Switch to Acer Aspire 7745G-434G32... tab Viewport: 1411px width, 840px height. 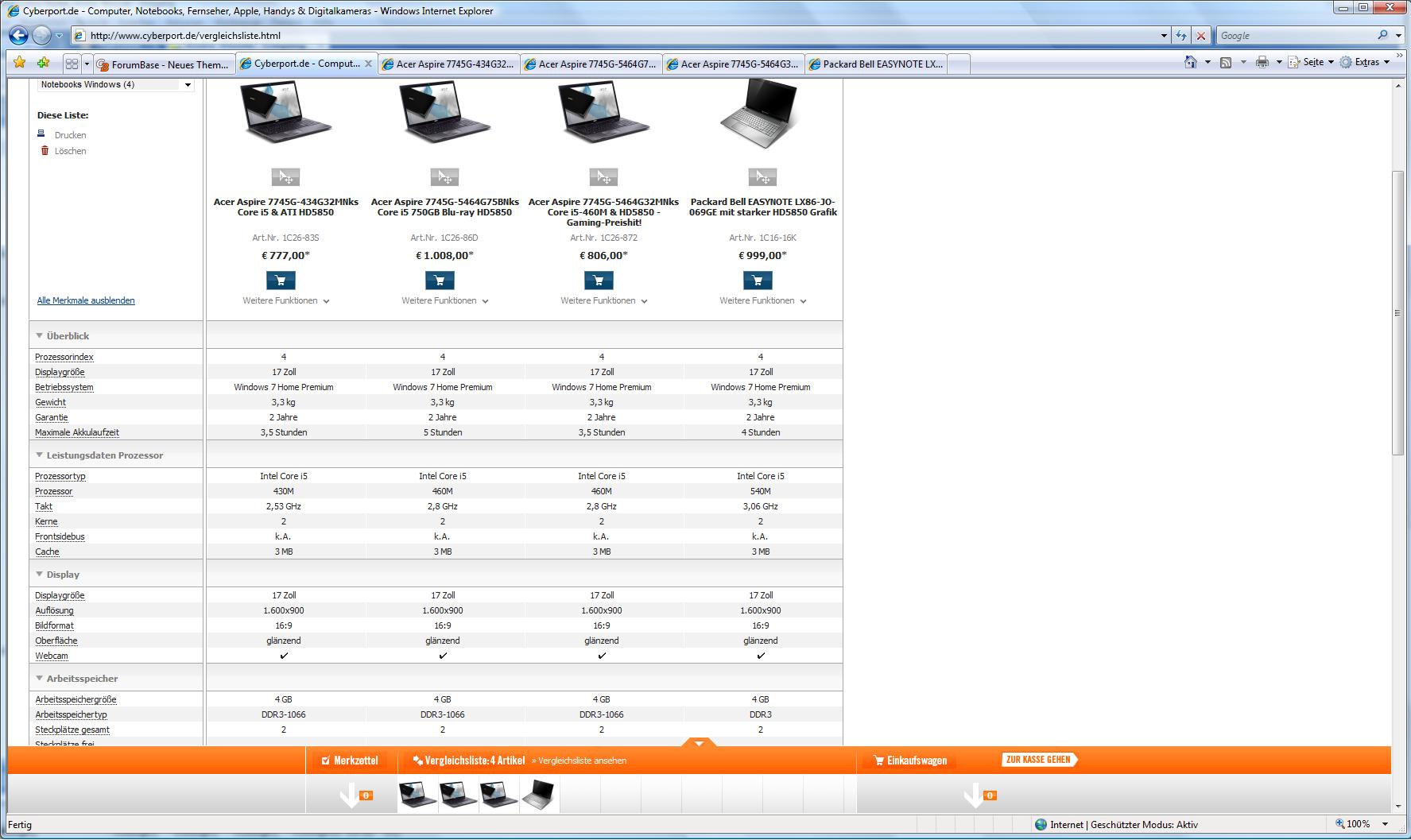pos(449,64)
